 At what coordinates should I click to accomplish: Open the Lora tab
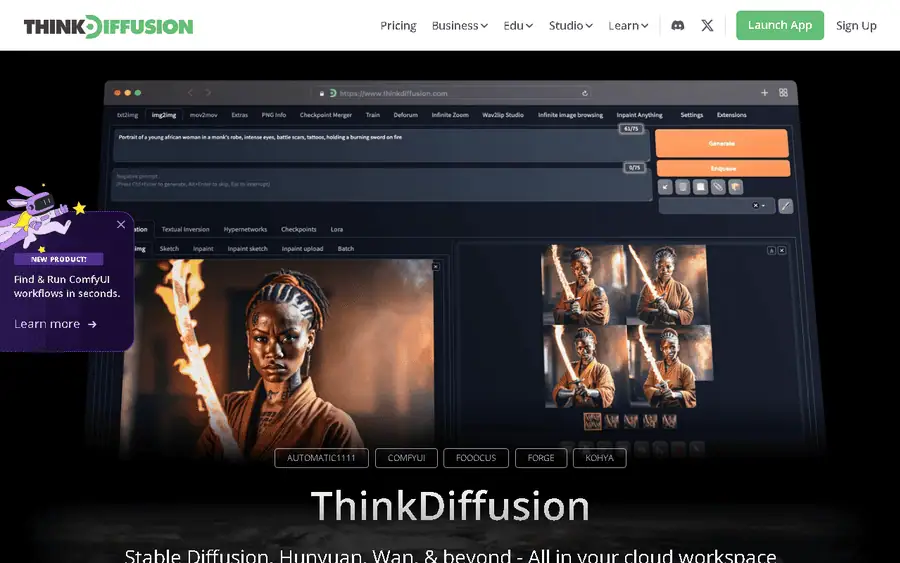(336, 229)
